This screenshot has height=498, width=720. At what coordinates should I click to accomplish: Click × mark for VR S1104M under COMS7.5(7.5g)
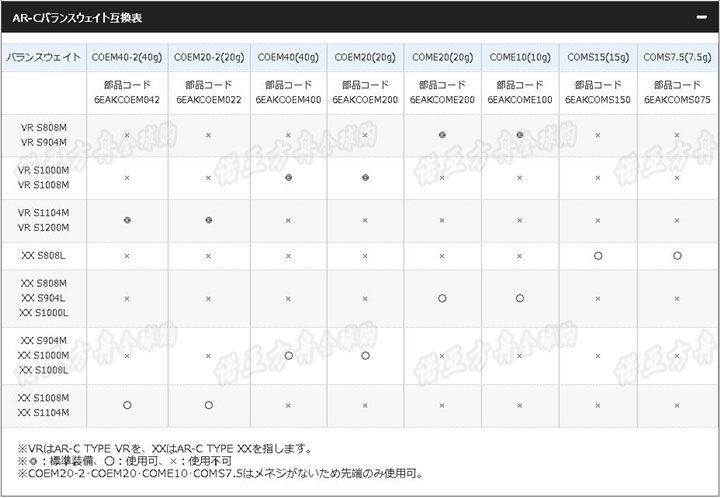pyautogui.click(x=677, y=221)
